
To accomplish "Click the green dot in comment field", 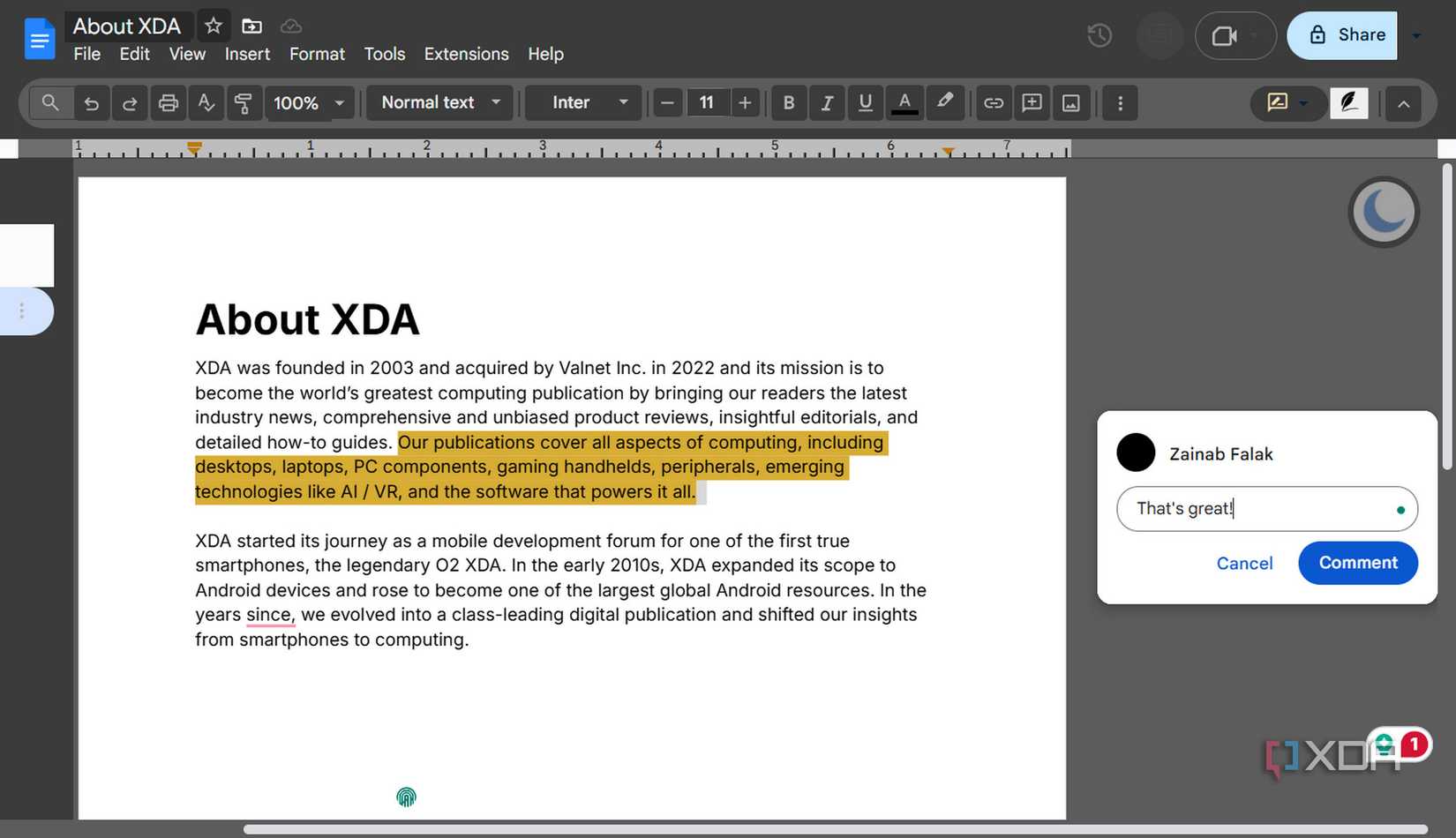I will coord(1400,510).
